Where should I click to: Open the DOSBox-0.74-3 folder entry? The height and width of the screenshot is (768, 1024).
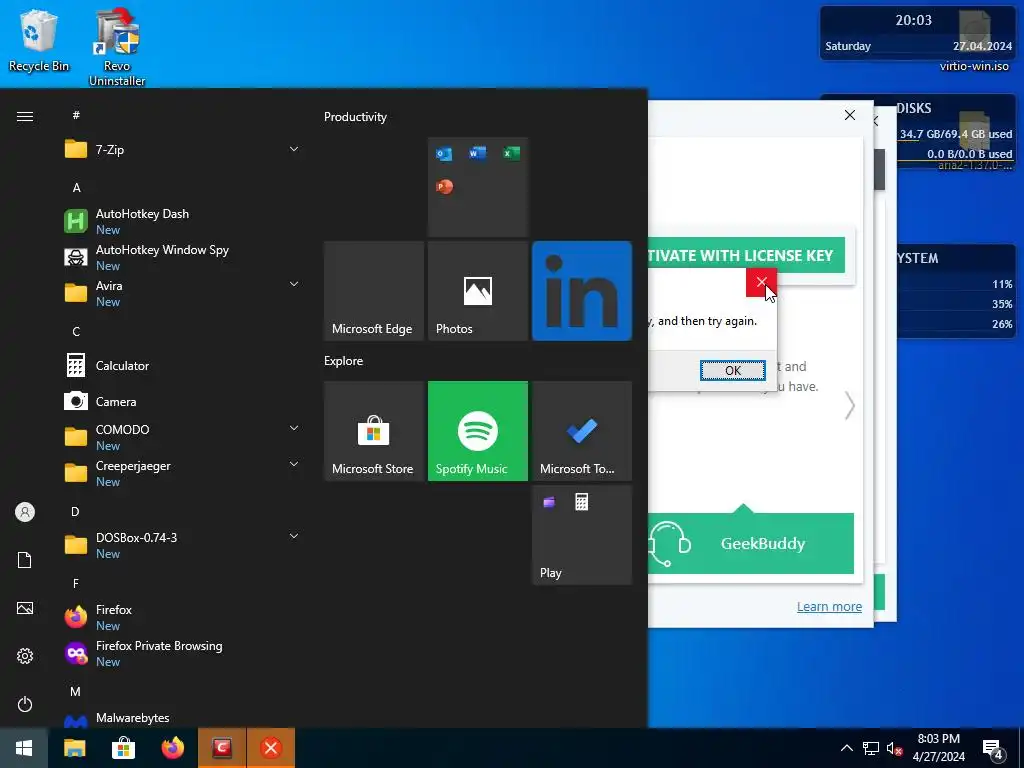[x=182, y=545]
